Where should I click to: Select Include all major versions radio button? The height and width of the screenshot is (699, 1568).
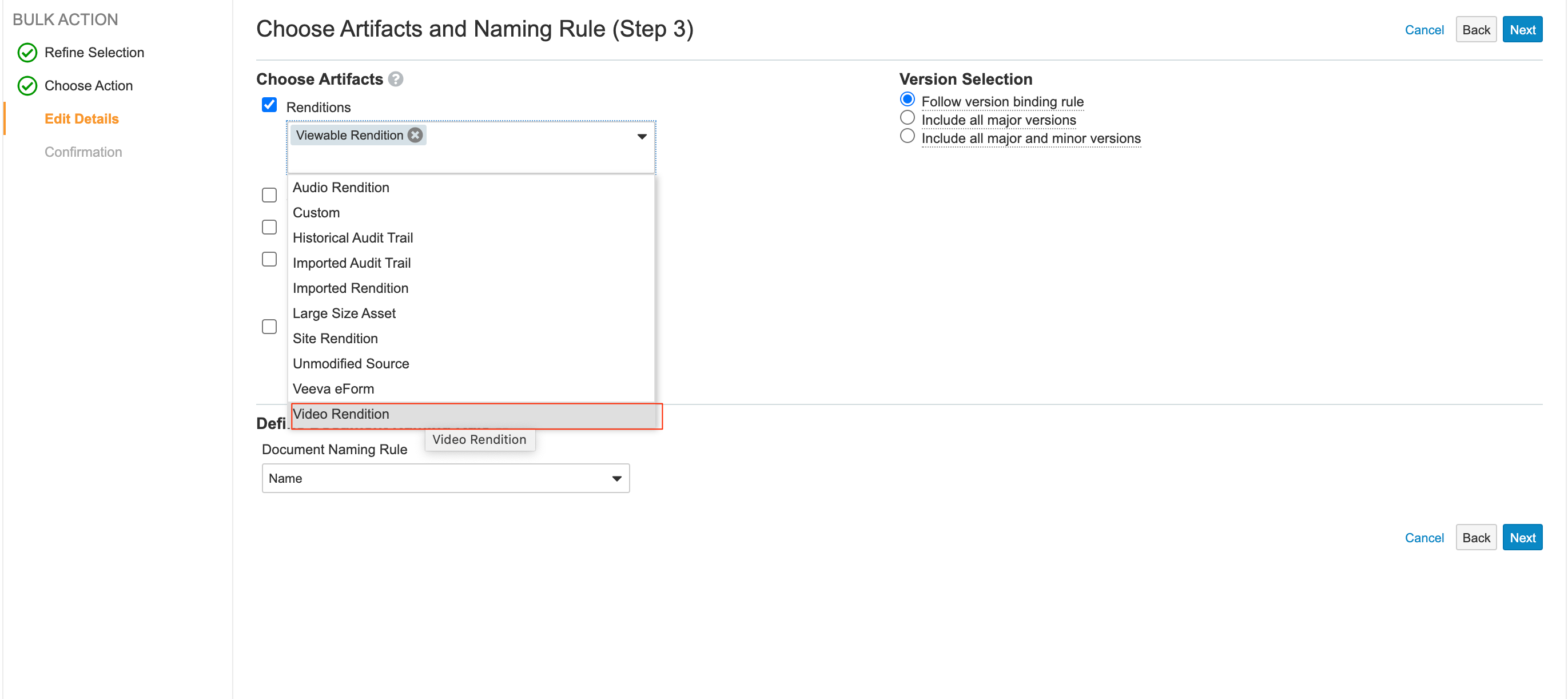(907, 118)
